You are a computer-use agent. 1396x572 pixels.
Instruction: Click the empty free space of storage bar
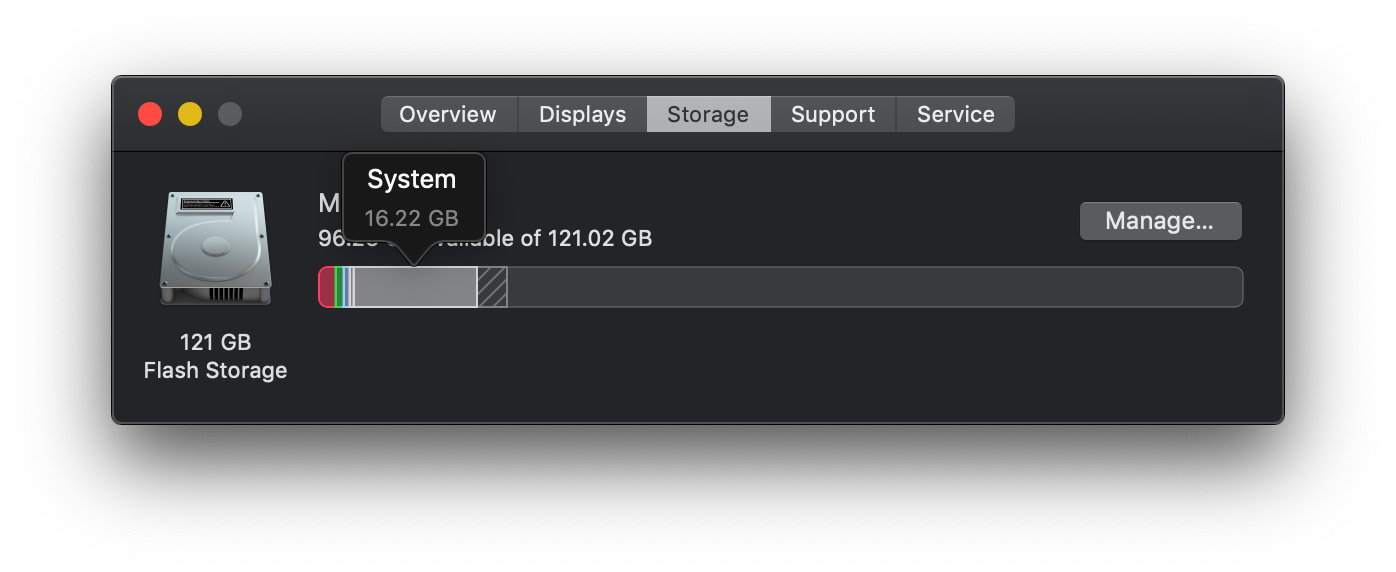click(x=875, y=287)
